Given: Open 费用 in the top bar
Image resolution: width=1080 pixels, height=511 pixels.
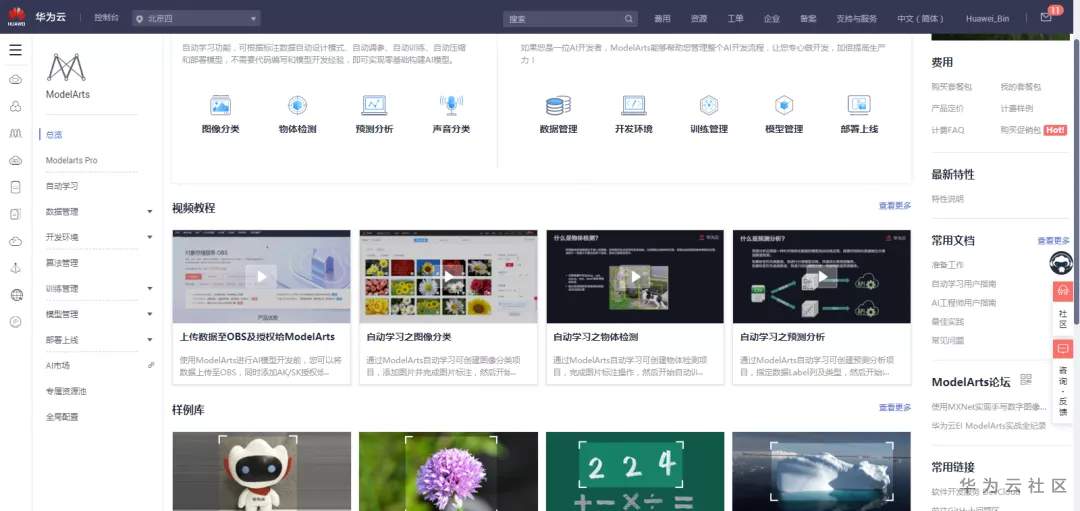Looking at the screenshot, I should [x=662, y=19].
